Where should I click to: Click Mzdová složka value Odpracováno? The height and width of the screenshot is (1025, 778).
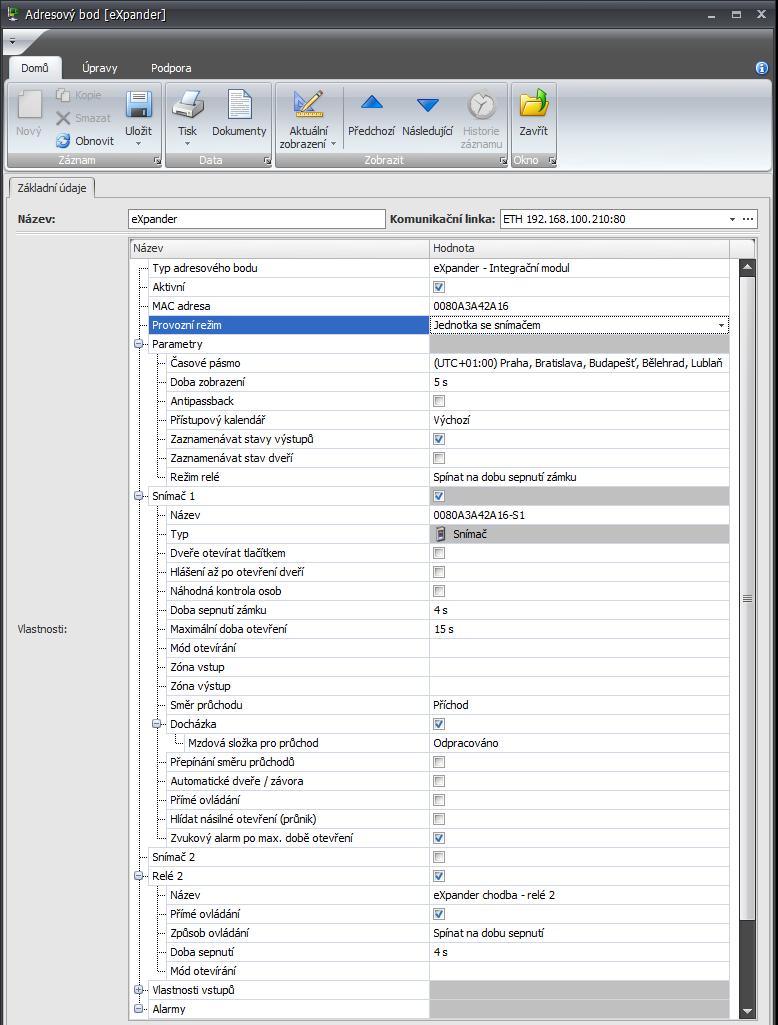pos(465,743)
